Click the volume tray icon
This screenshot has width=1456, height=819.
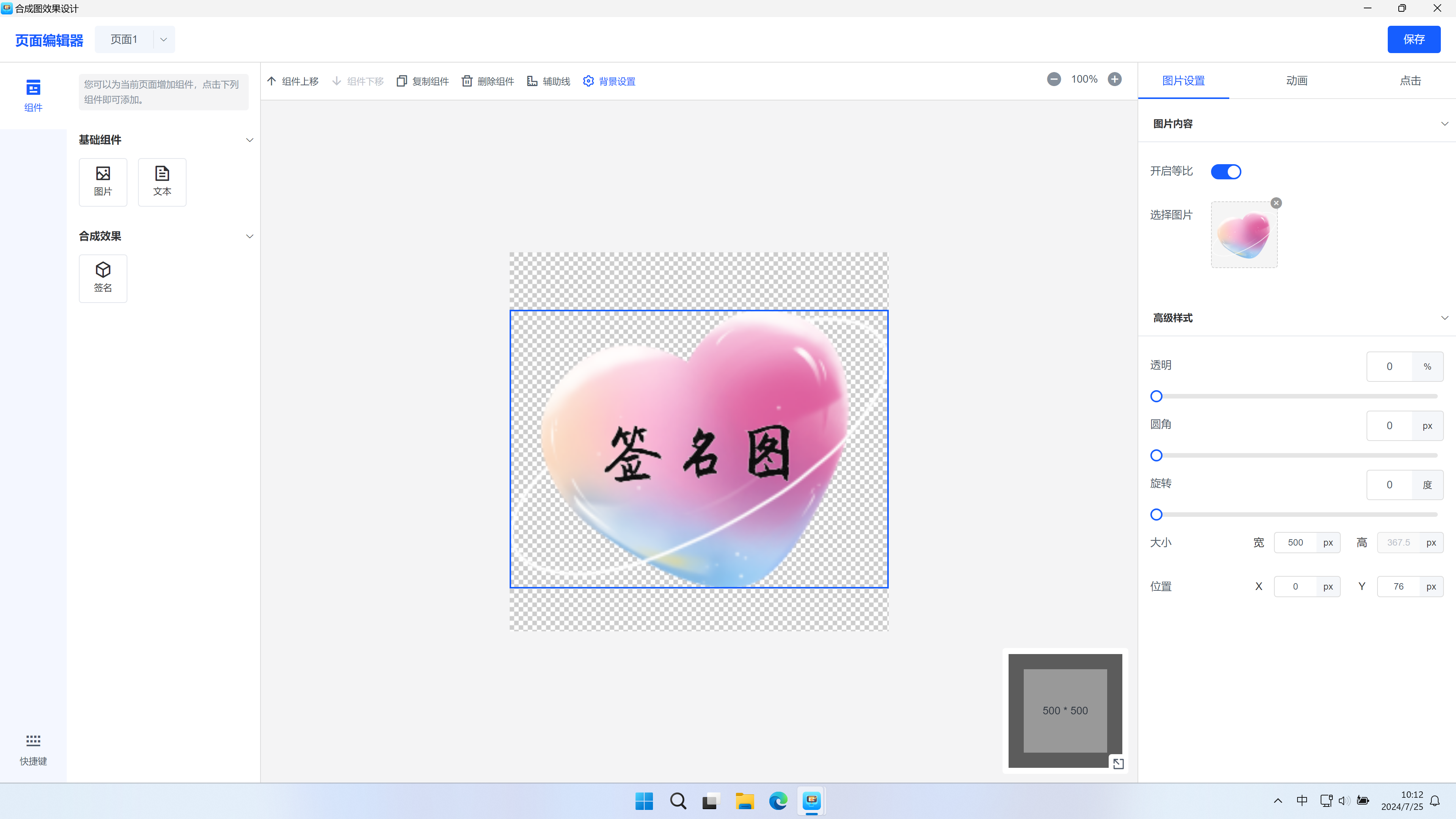[x=1345, y=801]
